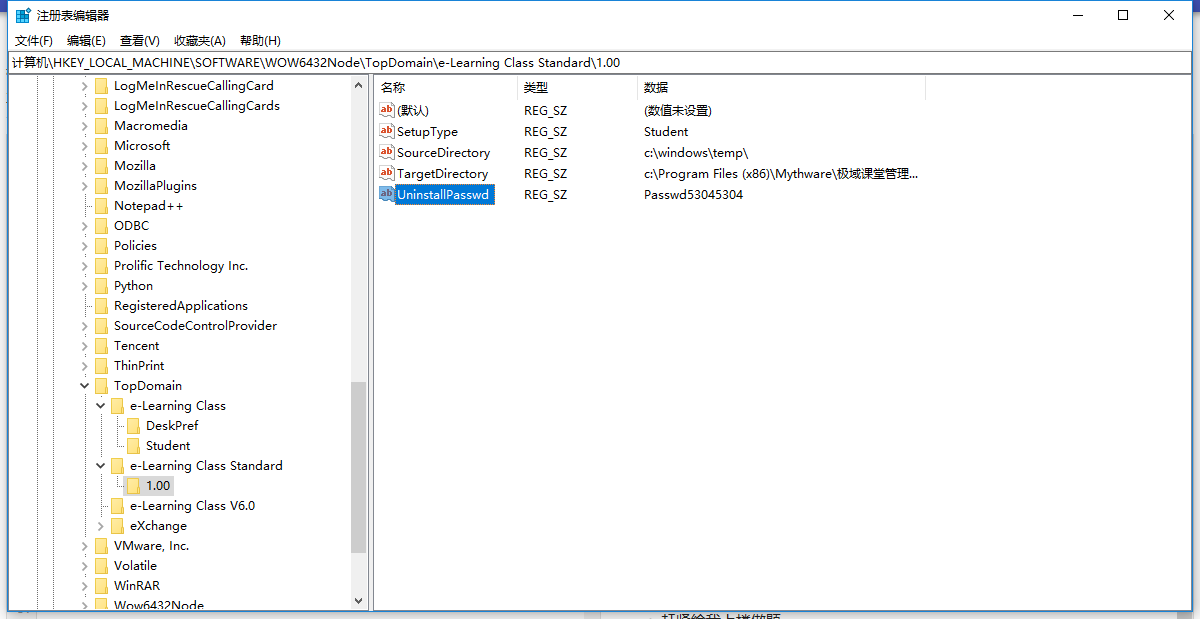Collapse the e-Learning Class Standard node
The height and width of the screenshot is (619, 1200).
pyautogui.click(x=101, y=466)
